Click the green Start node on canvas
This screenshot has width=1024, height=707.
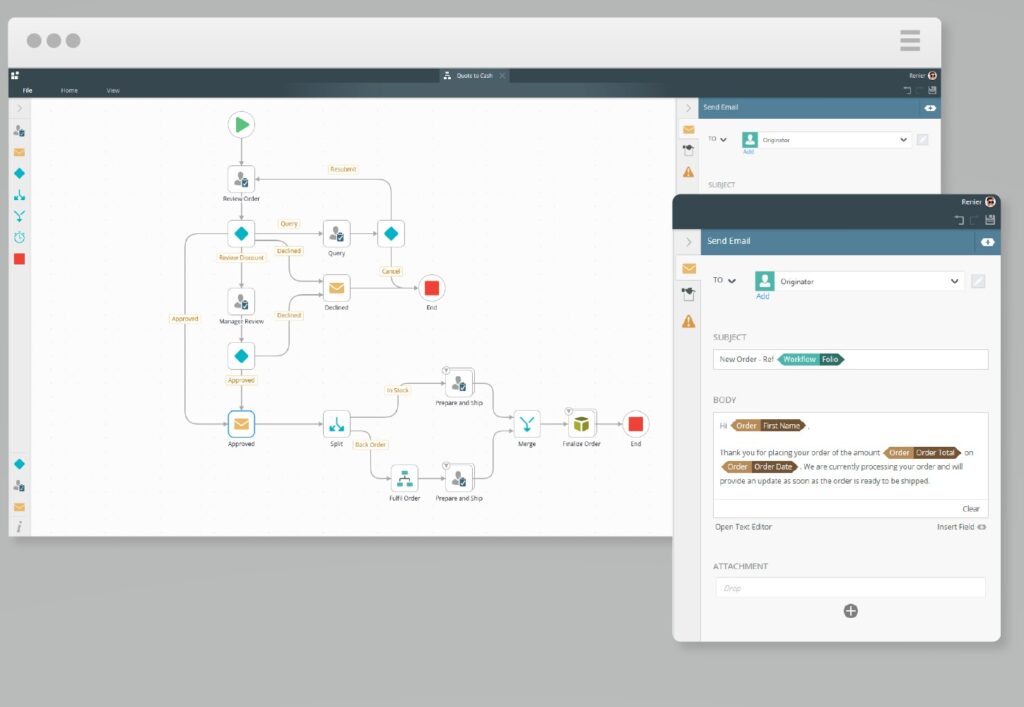(241, 124)
